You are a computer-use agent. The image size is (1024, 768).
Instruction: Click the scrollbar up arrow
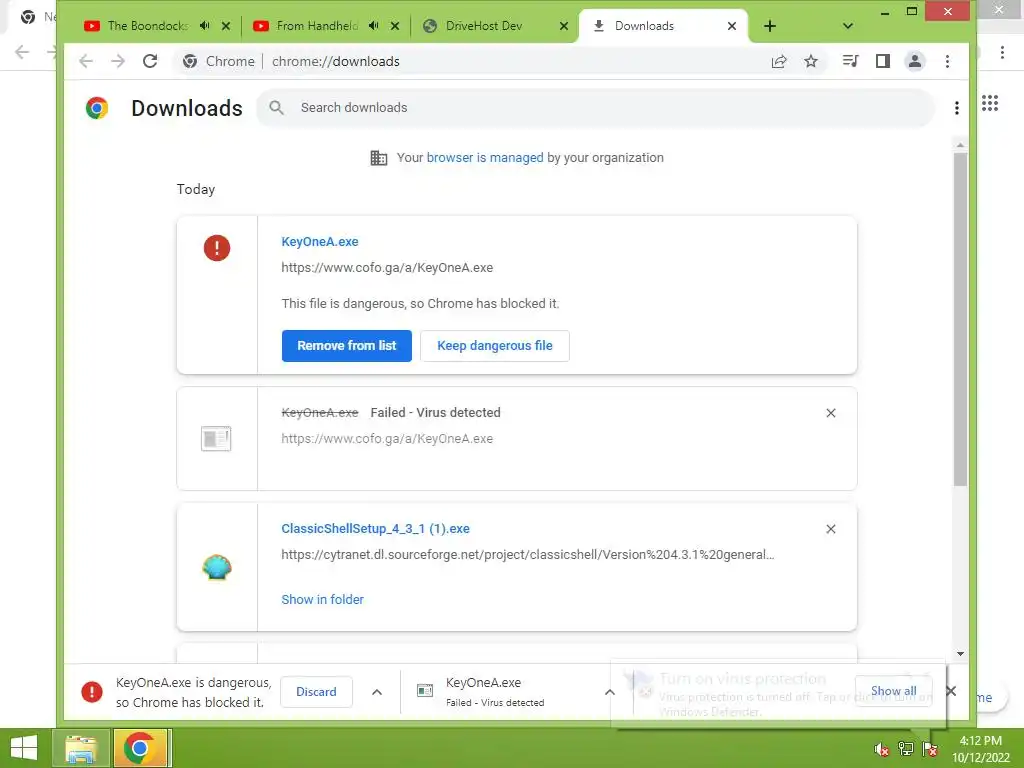tap(960, 145)
